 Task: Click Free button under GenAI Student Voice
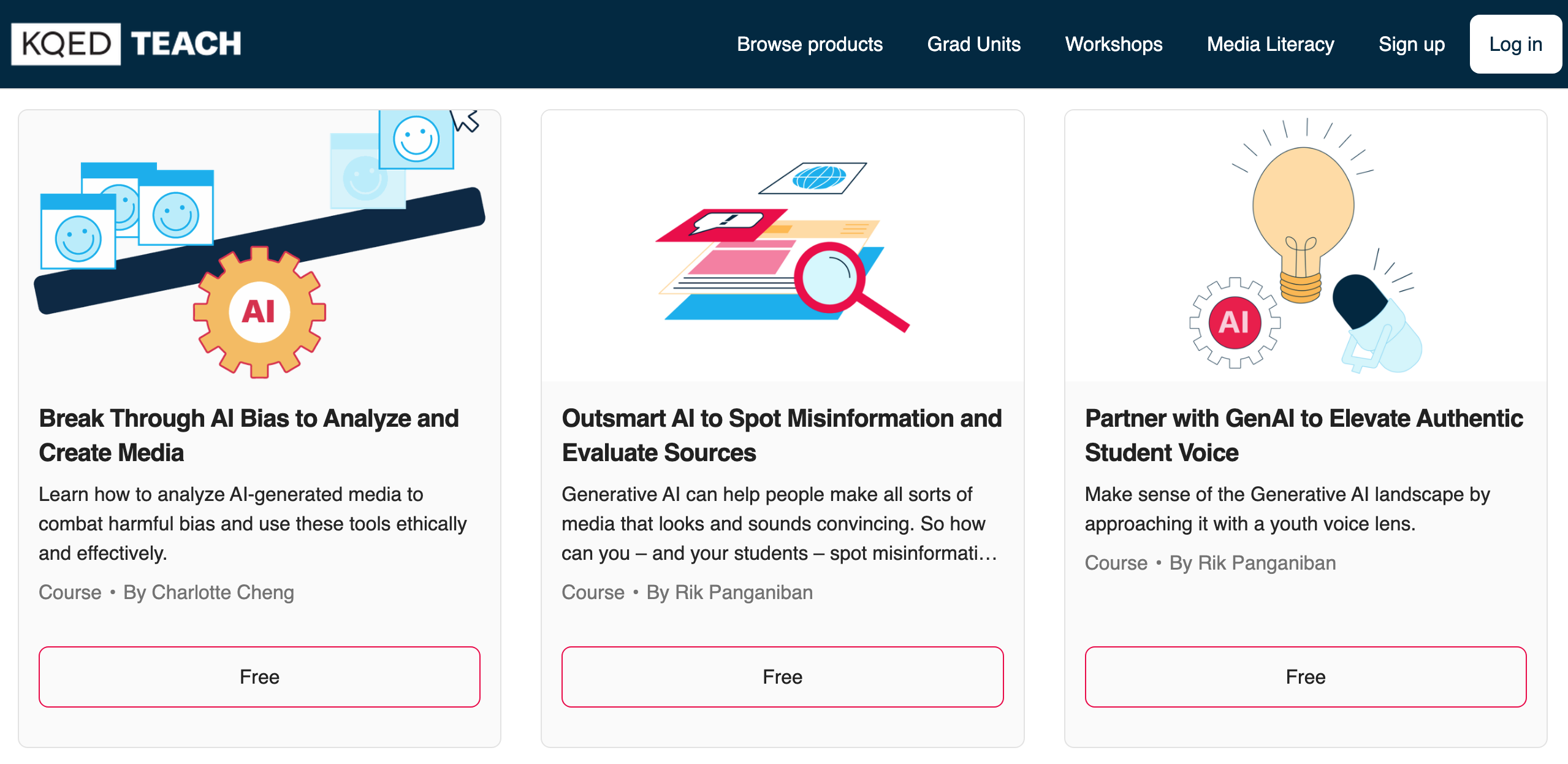pos(1305,677)
